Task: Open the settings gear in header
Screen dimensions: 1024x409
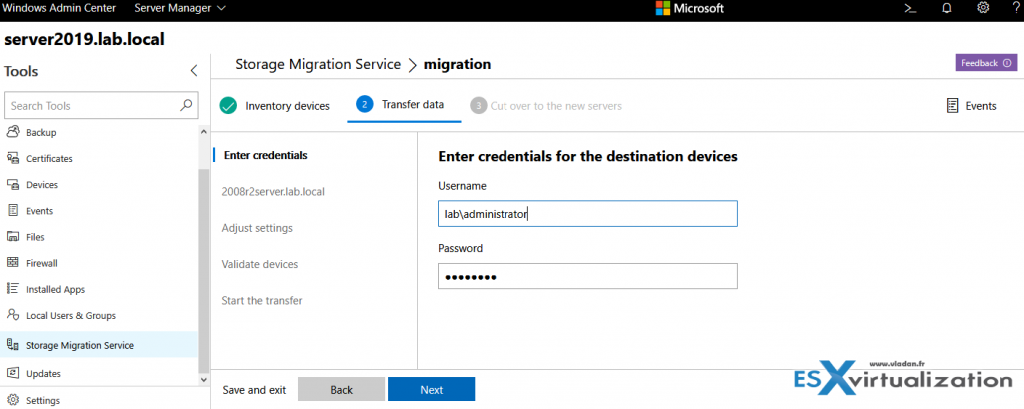Action: tap(983, 8)
